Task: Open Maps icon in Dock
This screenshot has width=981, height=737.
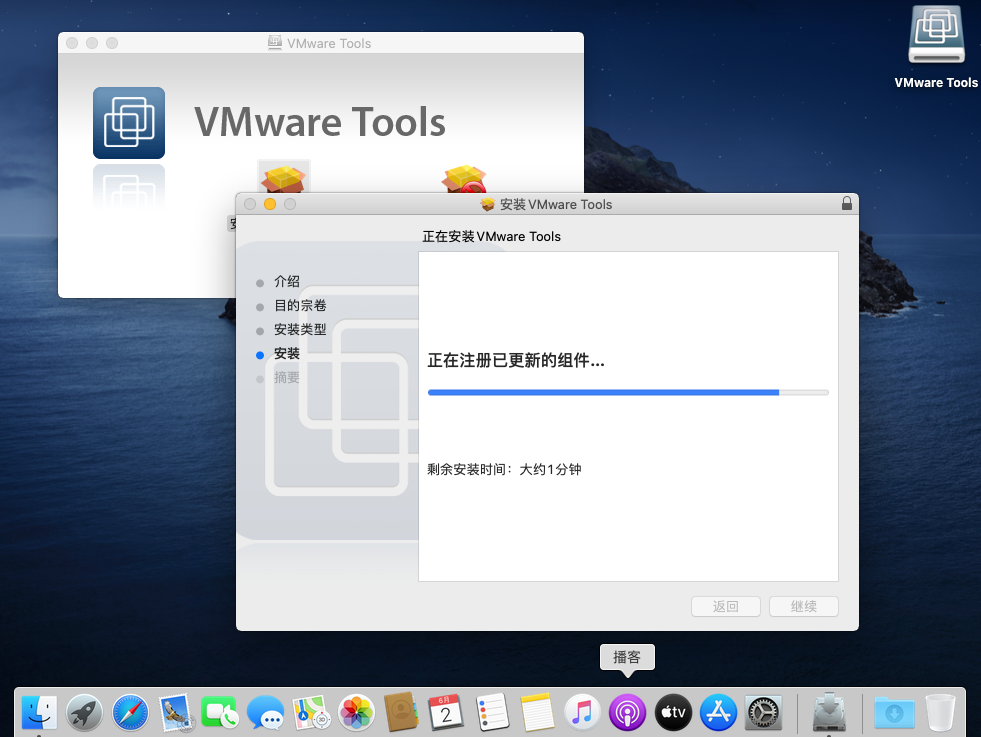Action: click(311, 713)
